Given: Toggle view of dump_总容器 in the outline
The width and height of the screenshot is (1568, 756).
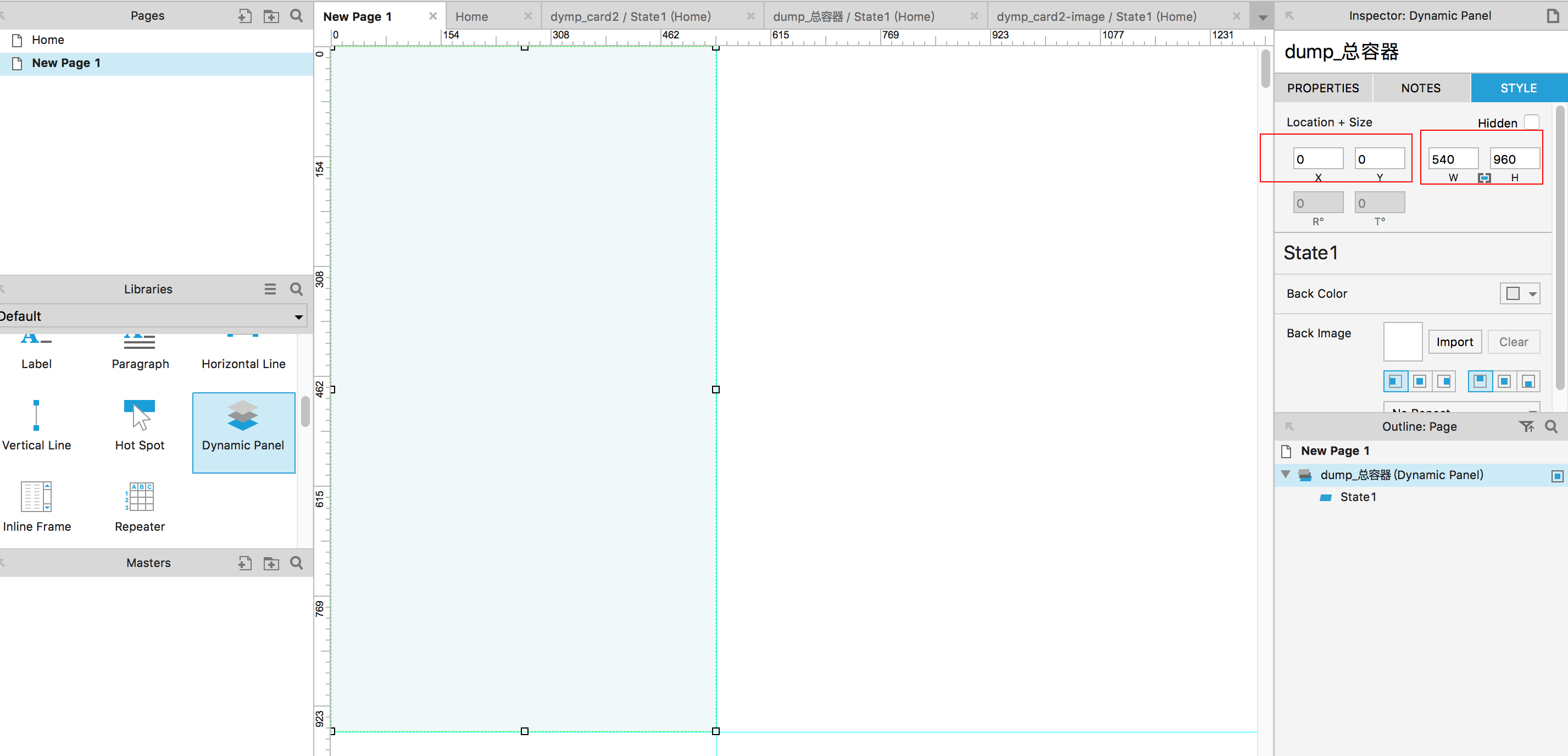Looking at the screenshot, I should (x=1557, y=475).
